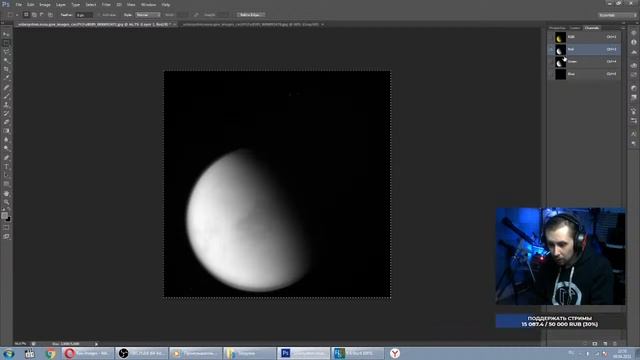Select the Horizontal Type tool
Image resolution: width=640 pixels, height=360 pixels.
[6, 167]
